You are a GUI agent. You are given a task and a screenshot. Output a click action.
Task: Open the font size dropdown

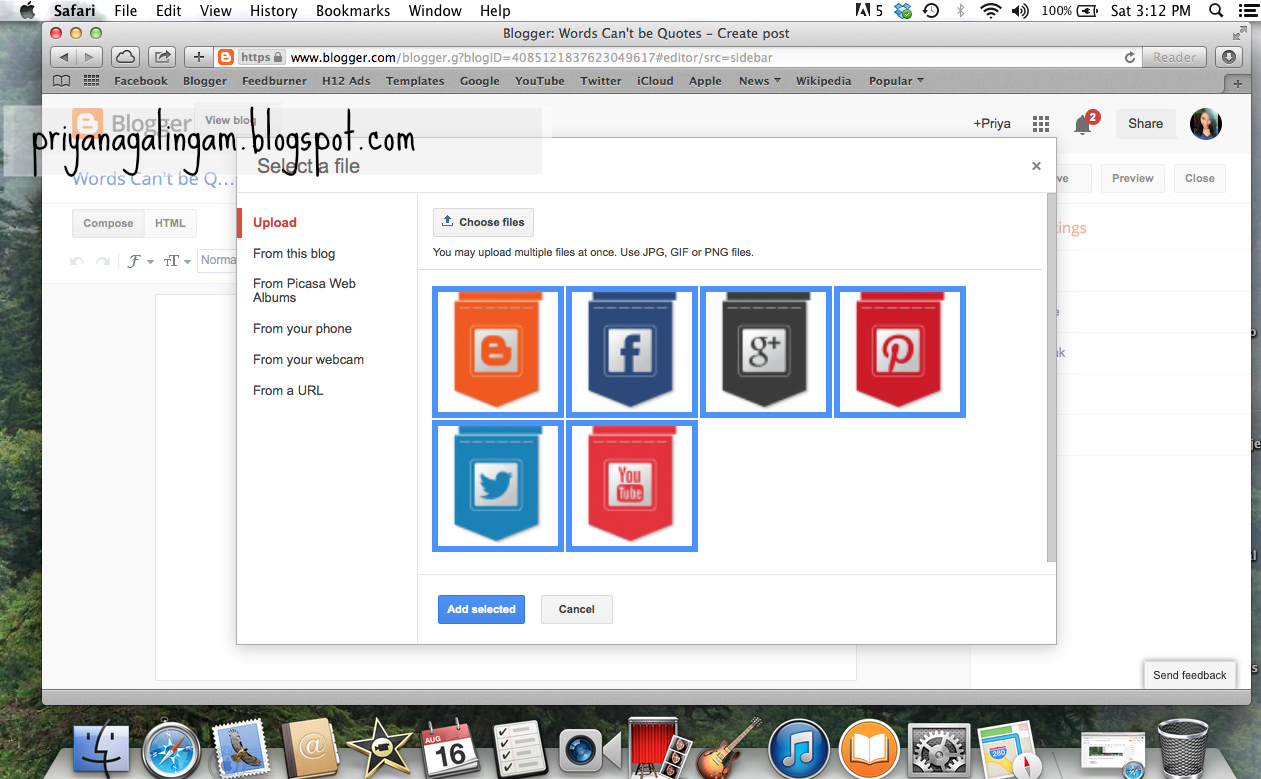coord(176,261)
